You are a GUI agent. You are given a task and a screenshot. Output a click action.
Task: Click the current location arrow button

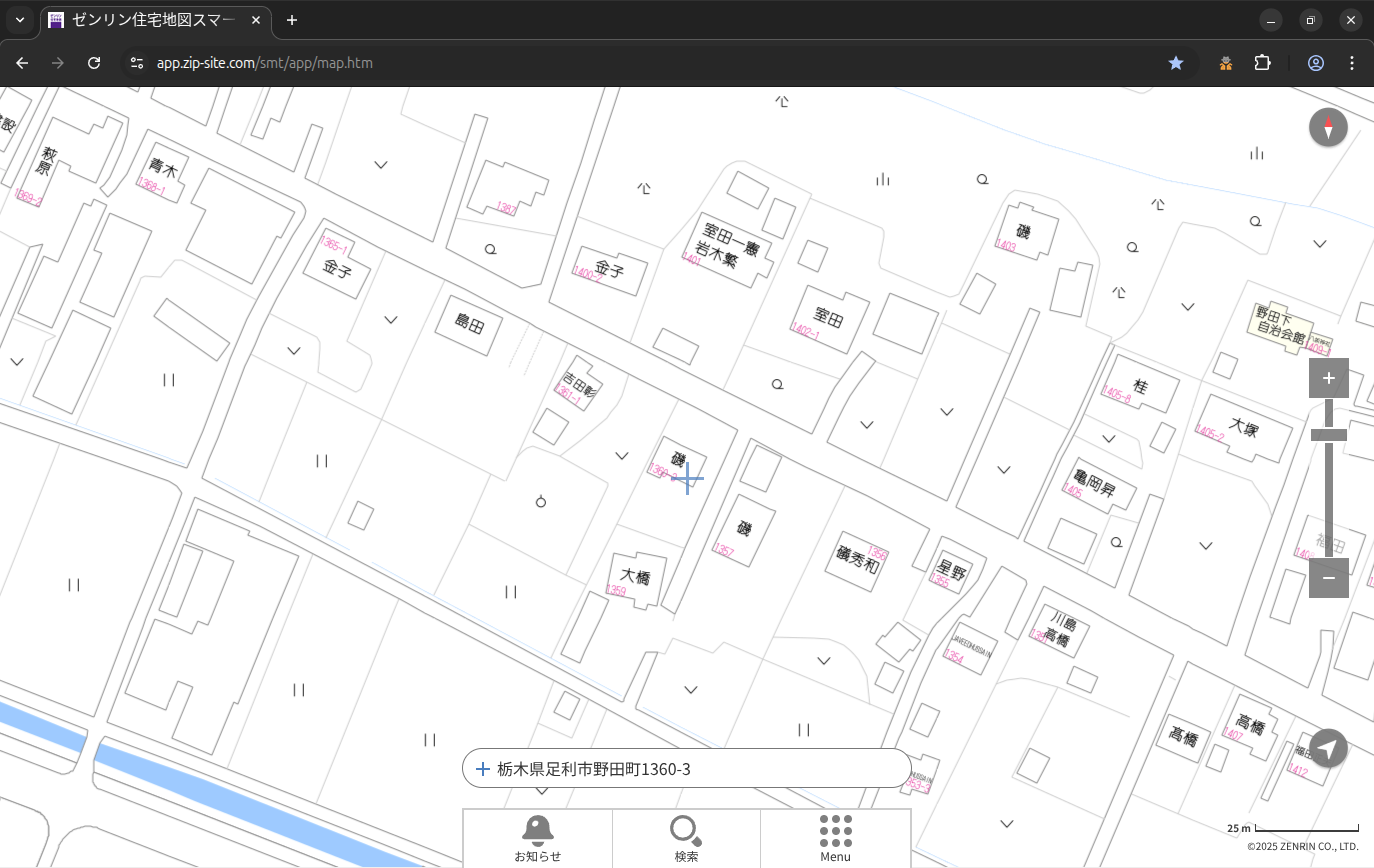tap(1328, 748)
